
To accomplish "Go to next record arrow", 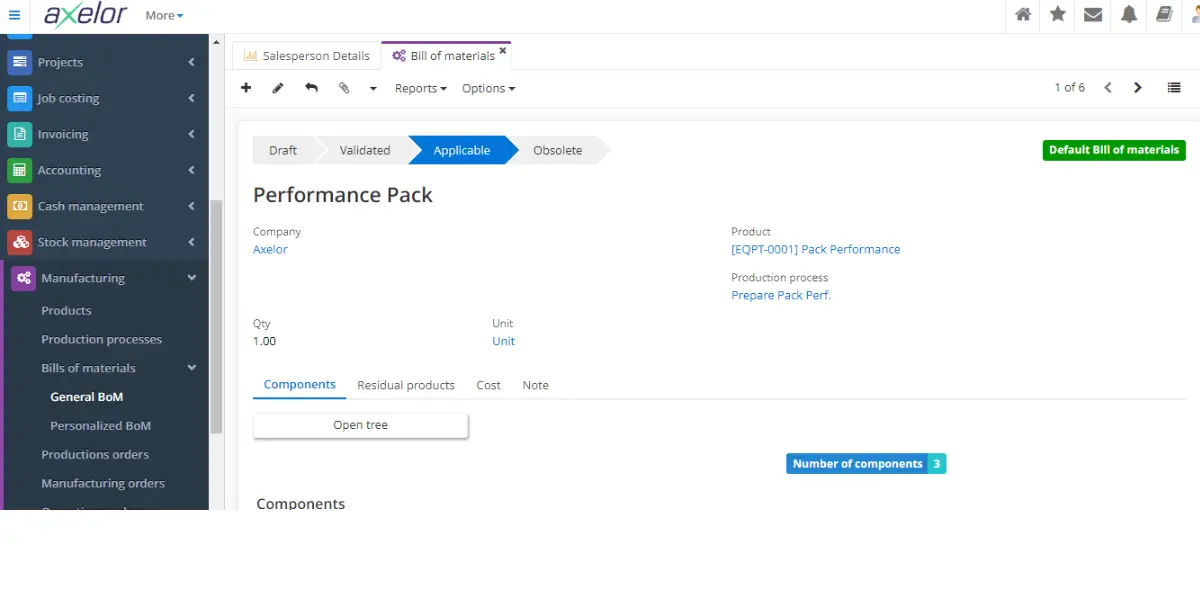I will coord(1138,88).
